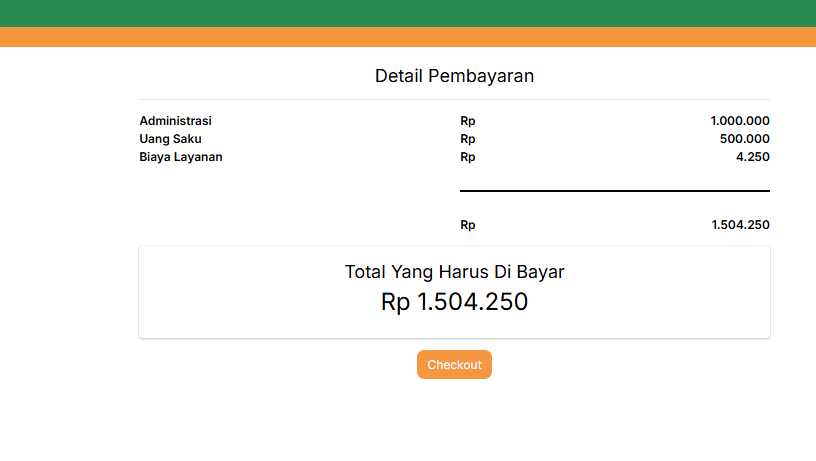This screenshot has height=461, width=816.
Task: Click the Detail Pembayaran heading
Action: [454, 76]
